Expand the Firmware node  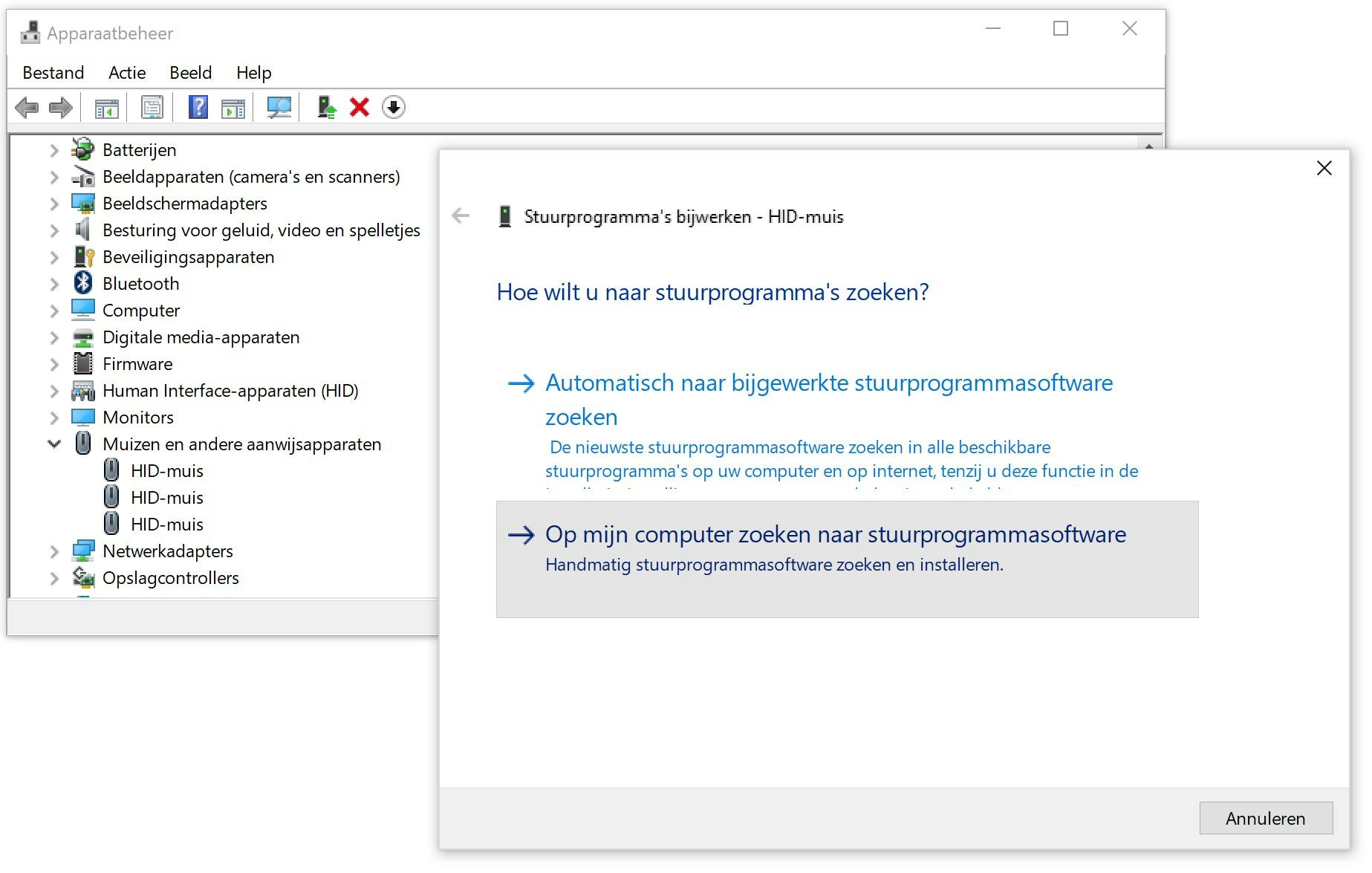(53, 364)
